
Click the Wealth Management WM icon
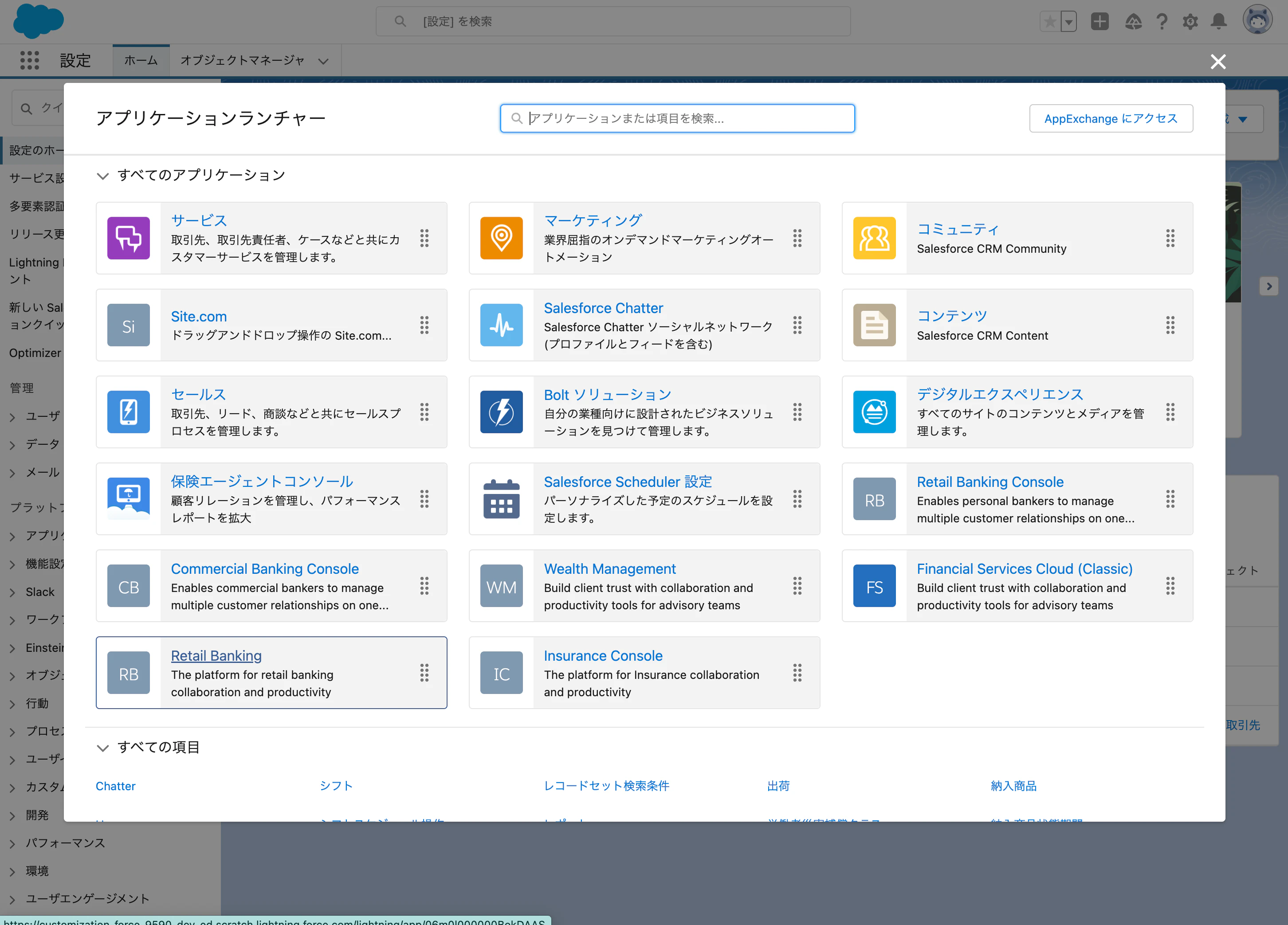point(502,585)
